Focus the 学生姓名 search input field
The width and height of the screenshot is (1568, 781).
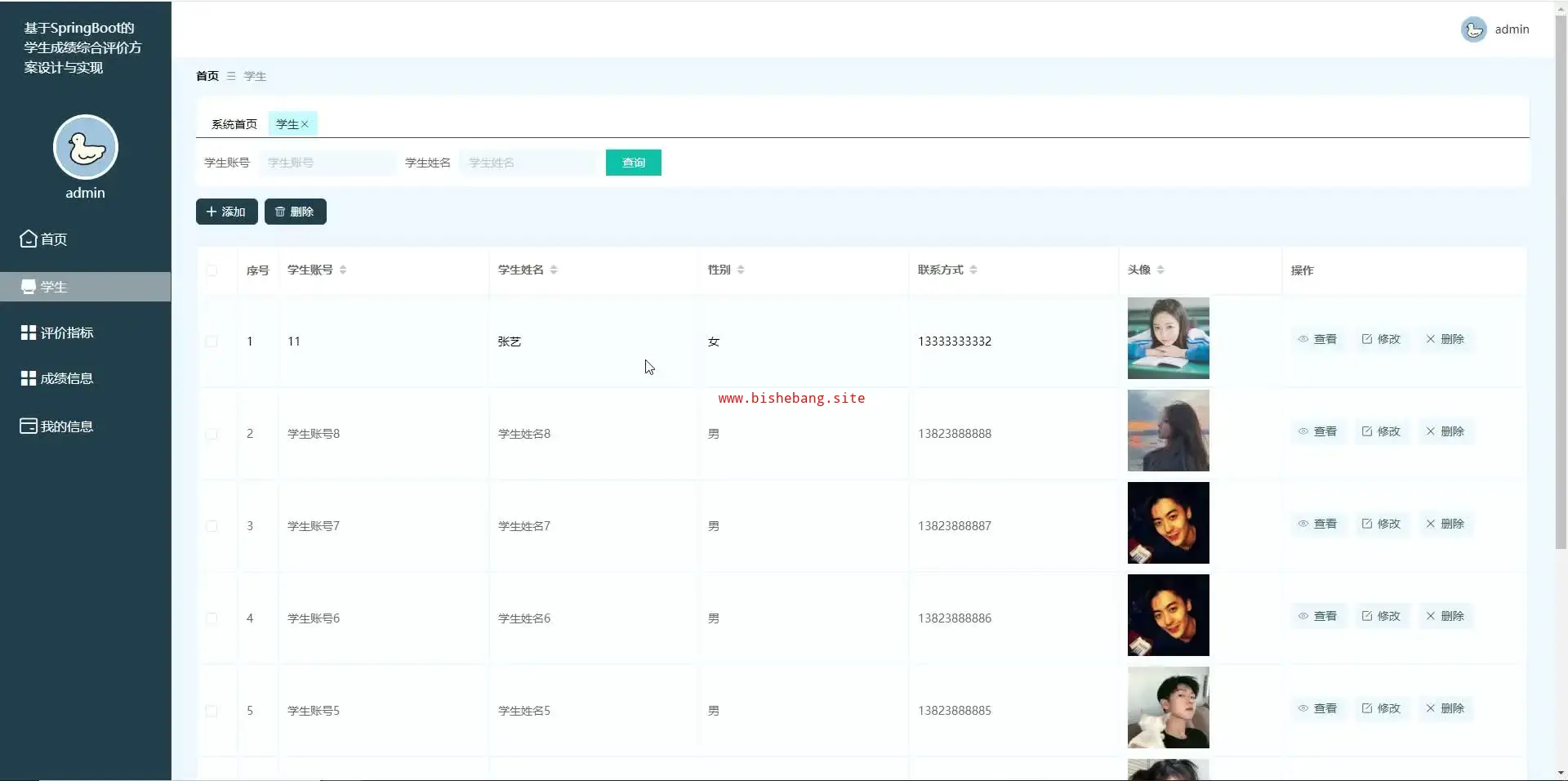(528, 163)
